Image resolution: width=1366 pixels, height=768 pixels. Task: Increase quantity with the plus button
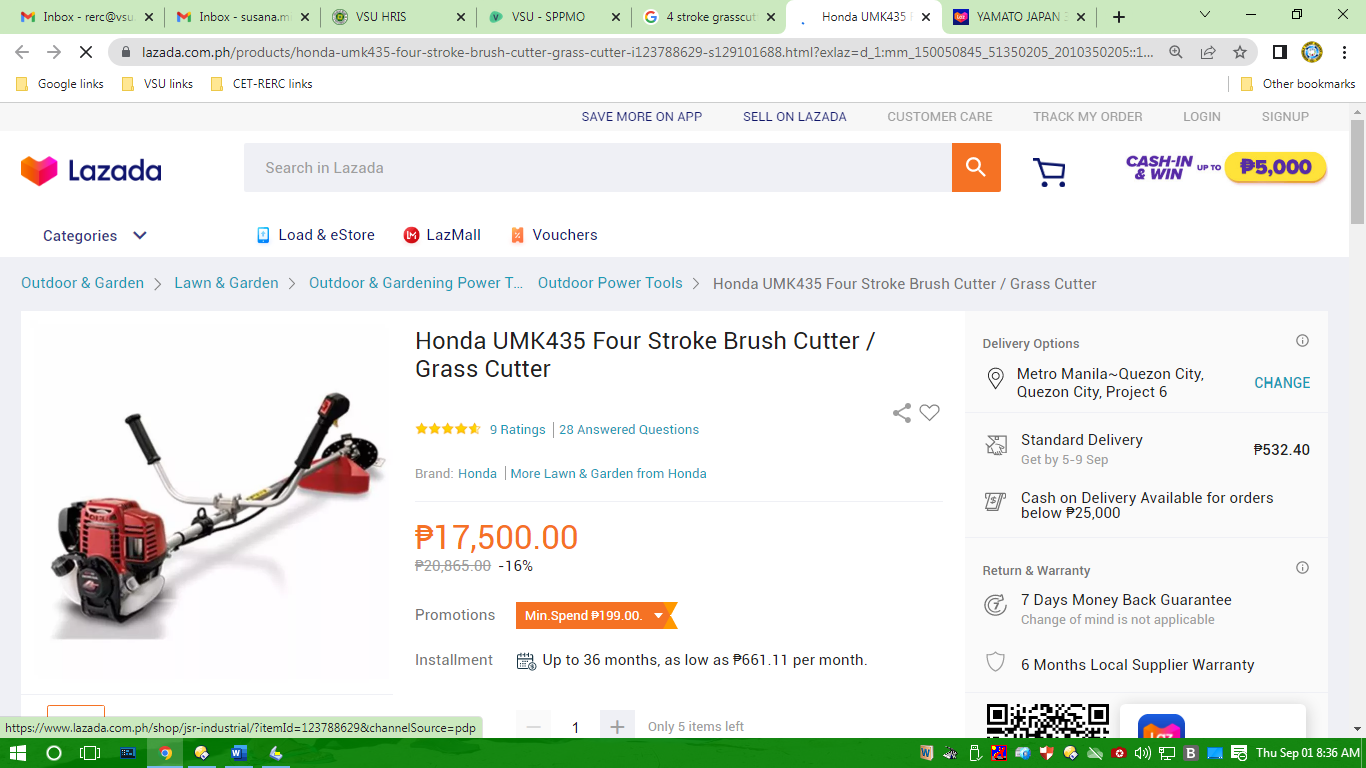[x=617, y=727]
